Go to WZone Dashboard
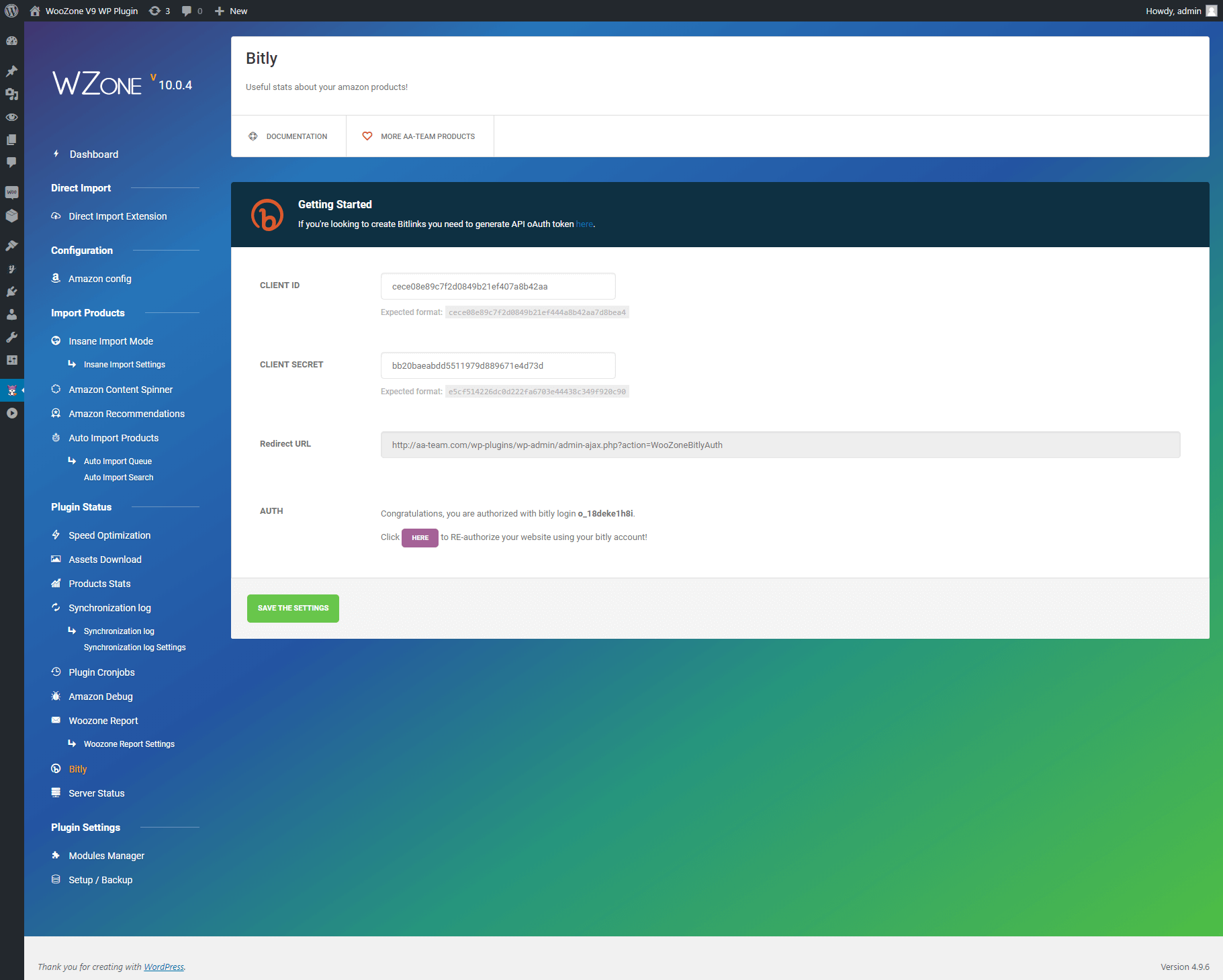 (x=93, y=154)
